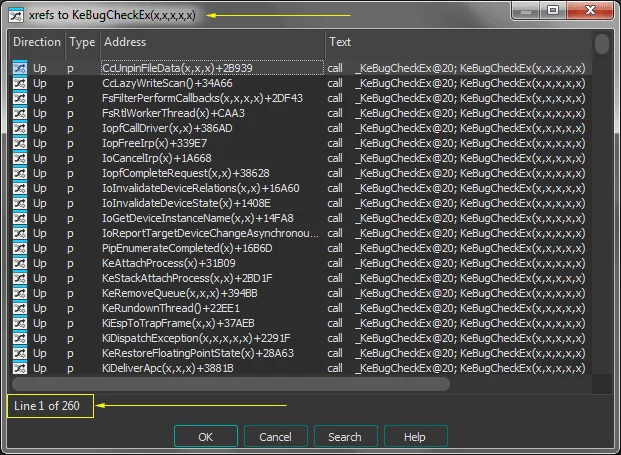Screen dimensions: 621x455
Task: Select the KeRestoreFloatingPointState(x)+28A63 address
Action: pyautogui.click(x=198, y=353)
